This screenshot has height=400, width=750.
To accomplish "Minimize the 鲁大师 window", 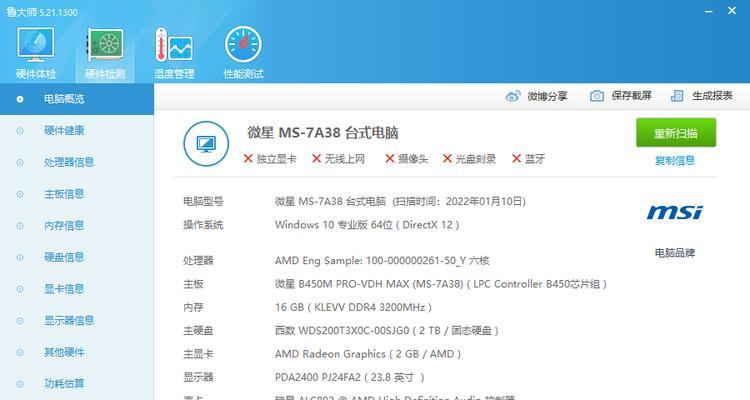I will pos(709,11).
